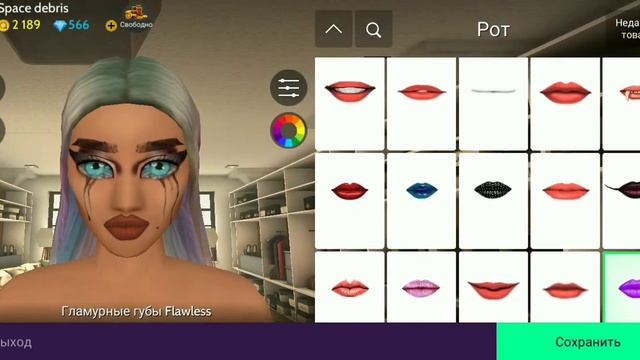Image resolution: width=640 pixels, height=360 pixels.
Task: Pick the wide red smirk mouth
Action: click(493, 287)
